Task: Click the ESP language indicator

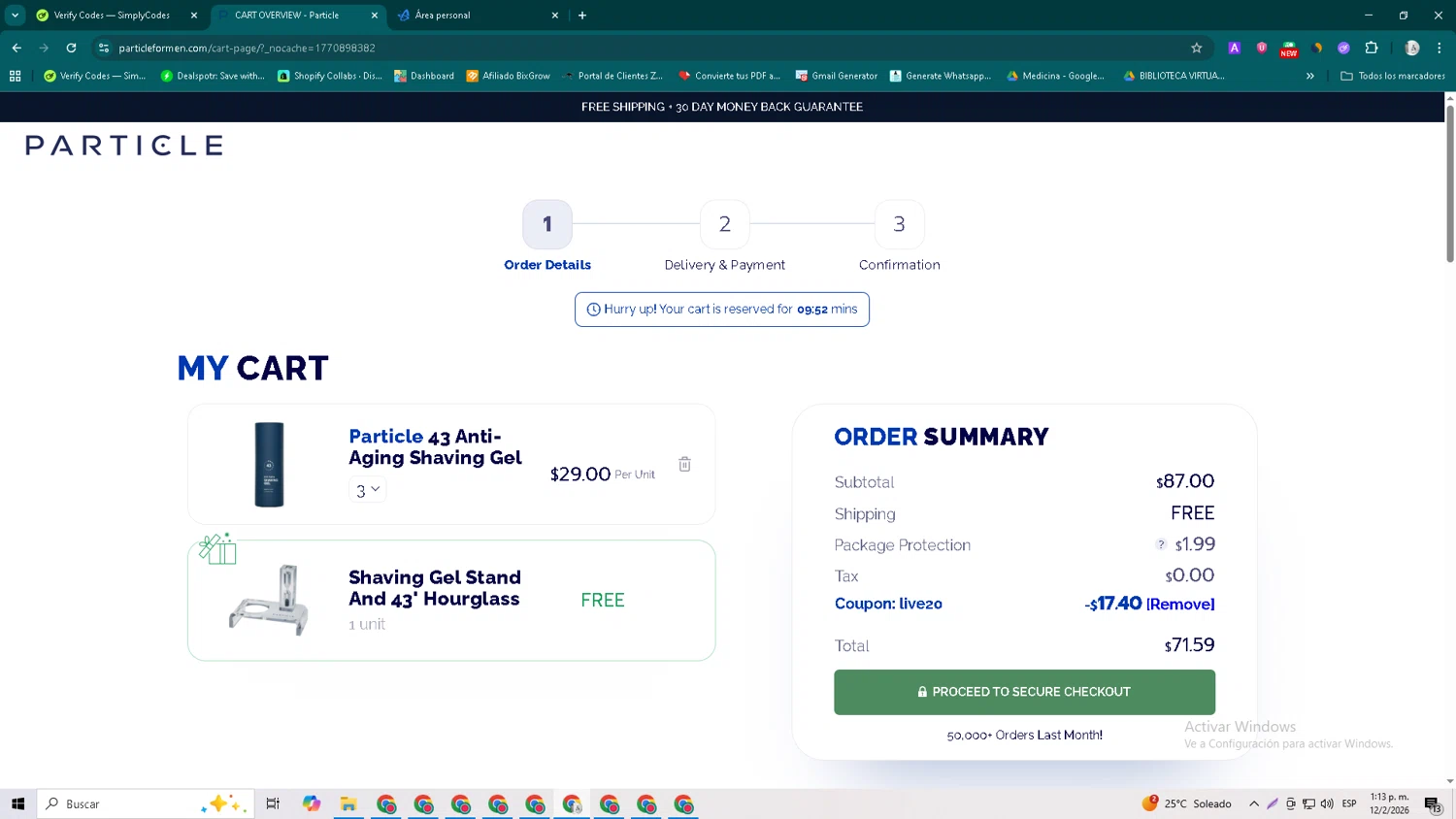Action: point(1349,803)
